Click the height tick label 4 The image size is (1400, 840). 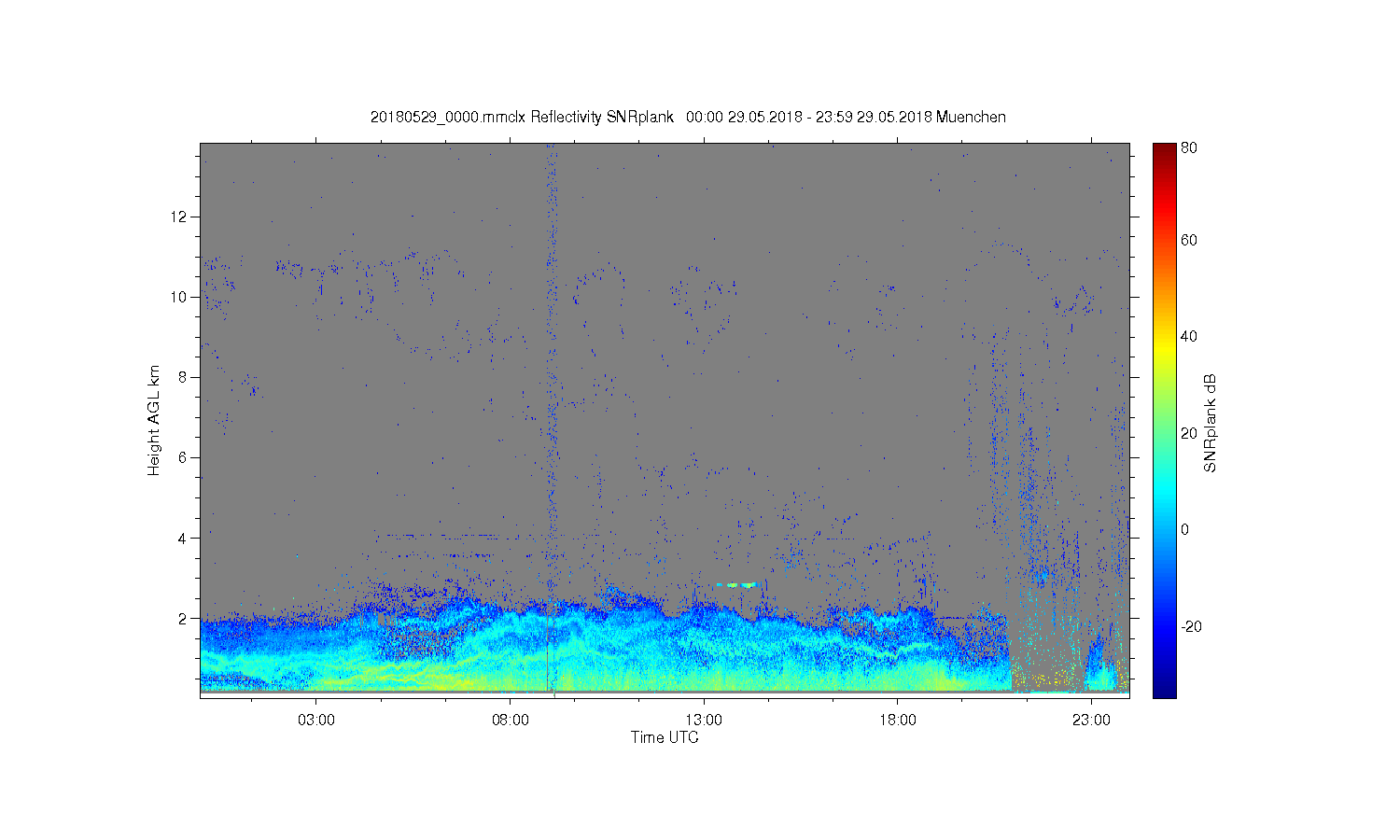coord(184,538)
